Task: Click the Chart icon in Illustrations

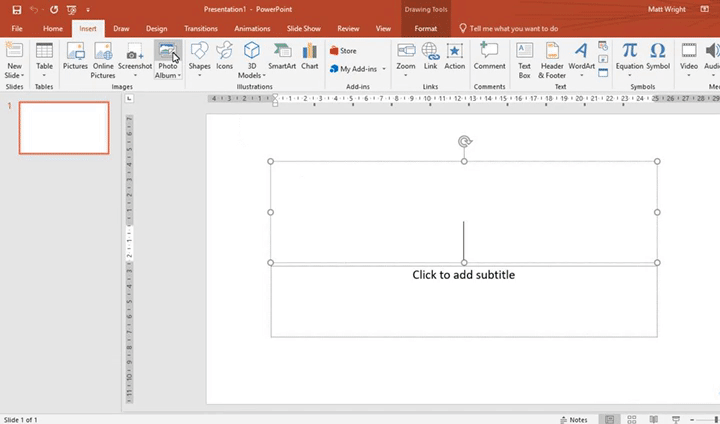Action: pyautogui.click(x=310, y=56)
